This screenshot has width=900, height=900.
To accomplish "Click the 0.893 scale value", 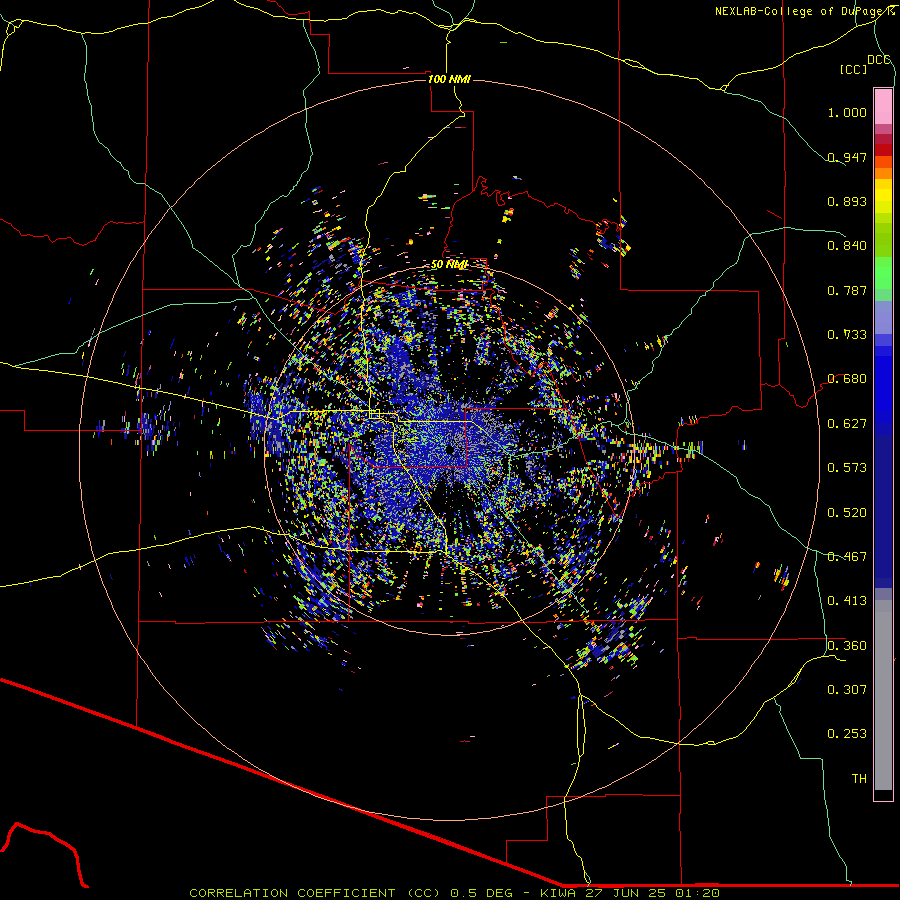I will pyautogui.click(x=847, y=201).
